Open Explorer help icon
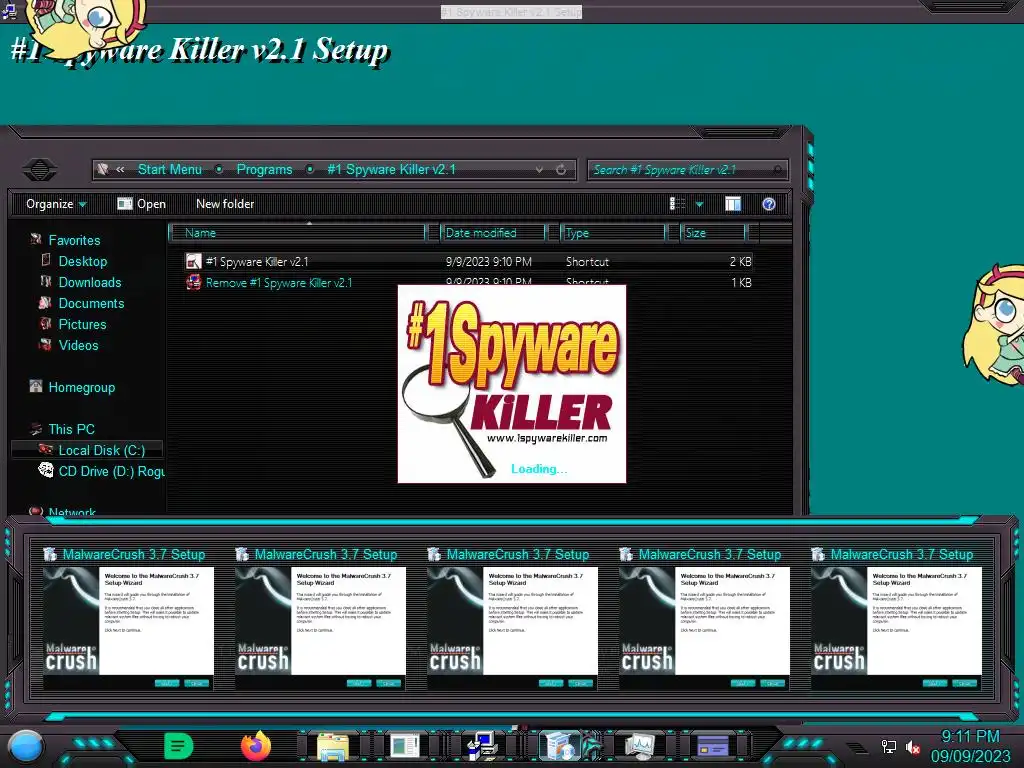Screen dimensions: 1024x768 pos(769,204)
